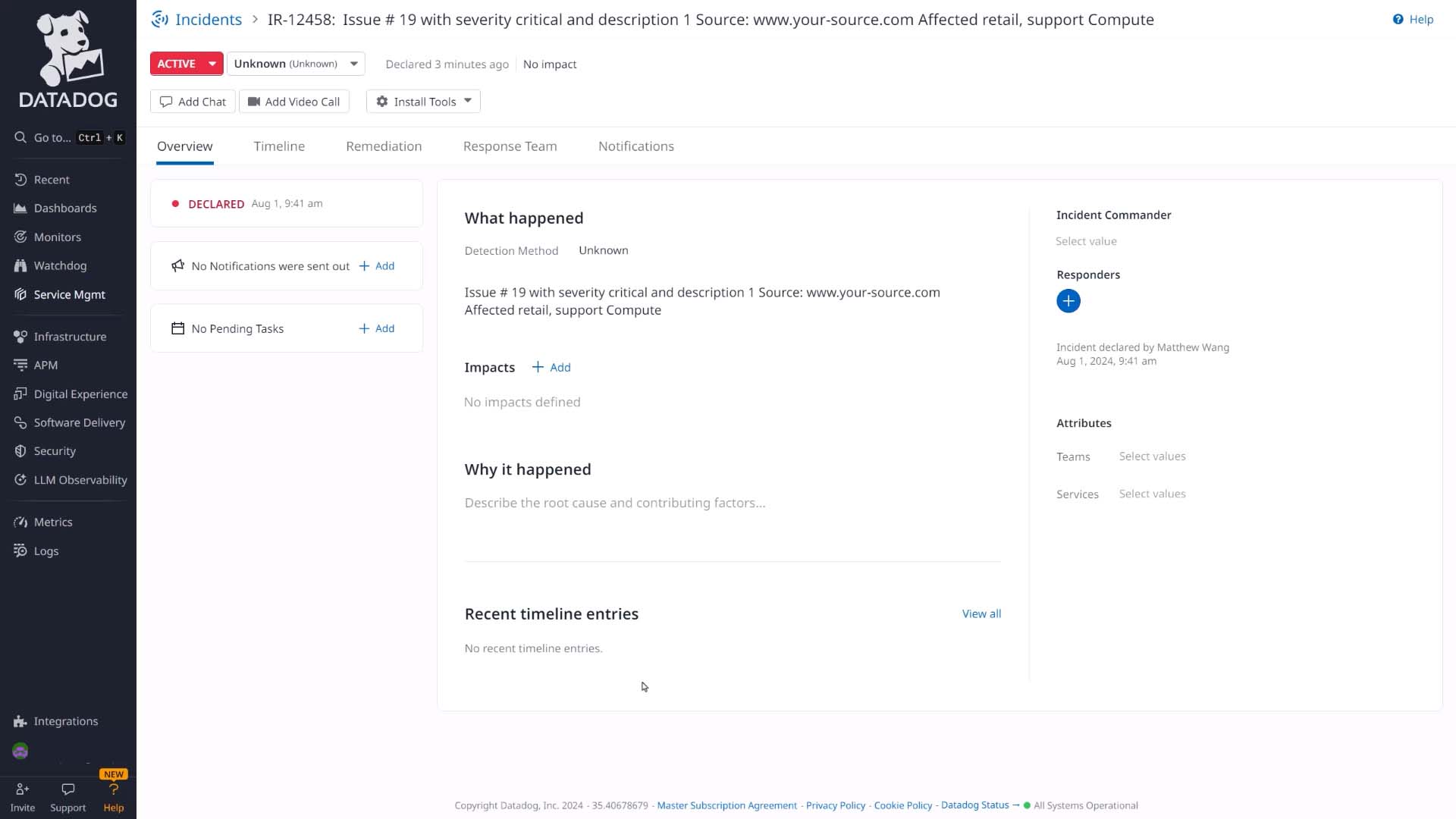Open Software Delivery section
1456x819 pixels.
[x=79, y=422]
